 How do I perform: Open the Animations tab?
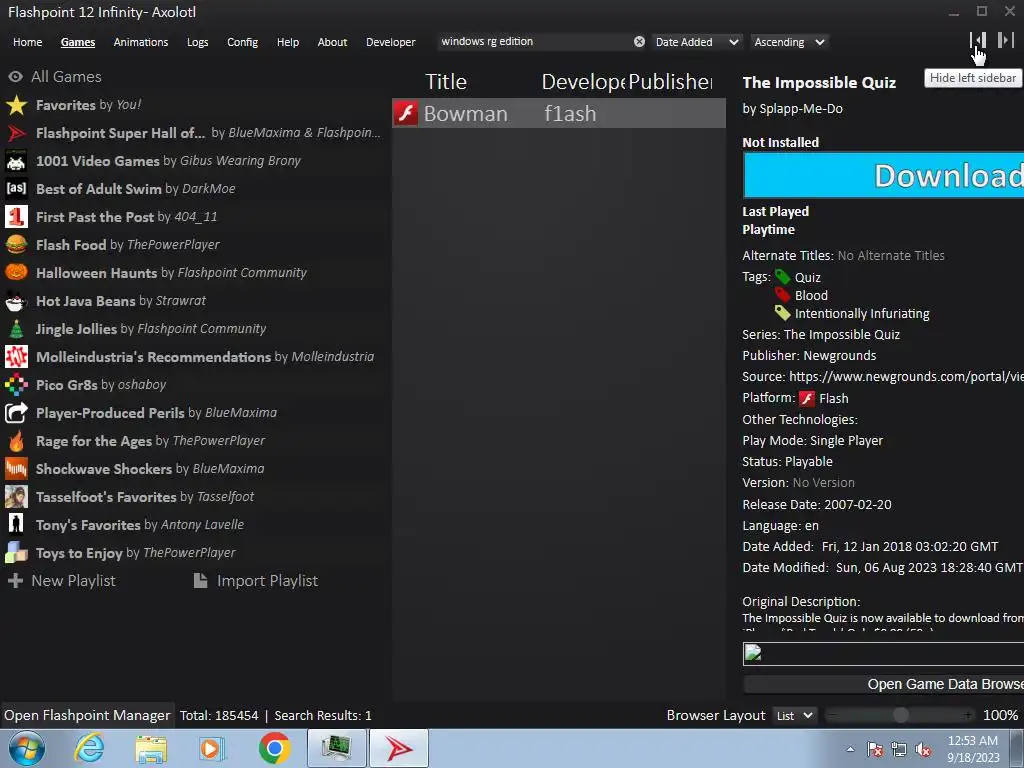pyautogui.click(x=140, y=42)
